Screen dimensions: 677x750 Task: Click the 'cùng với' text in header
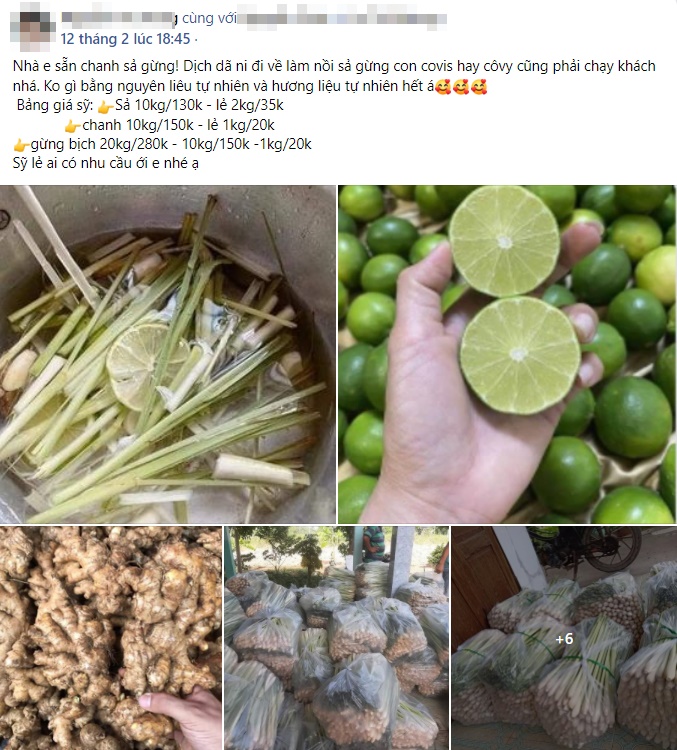click(x=209, y=18)
